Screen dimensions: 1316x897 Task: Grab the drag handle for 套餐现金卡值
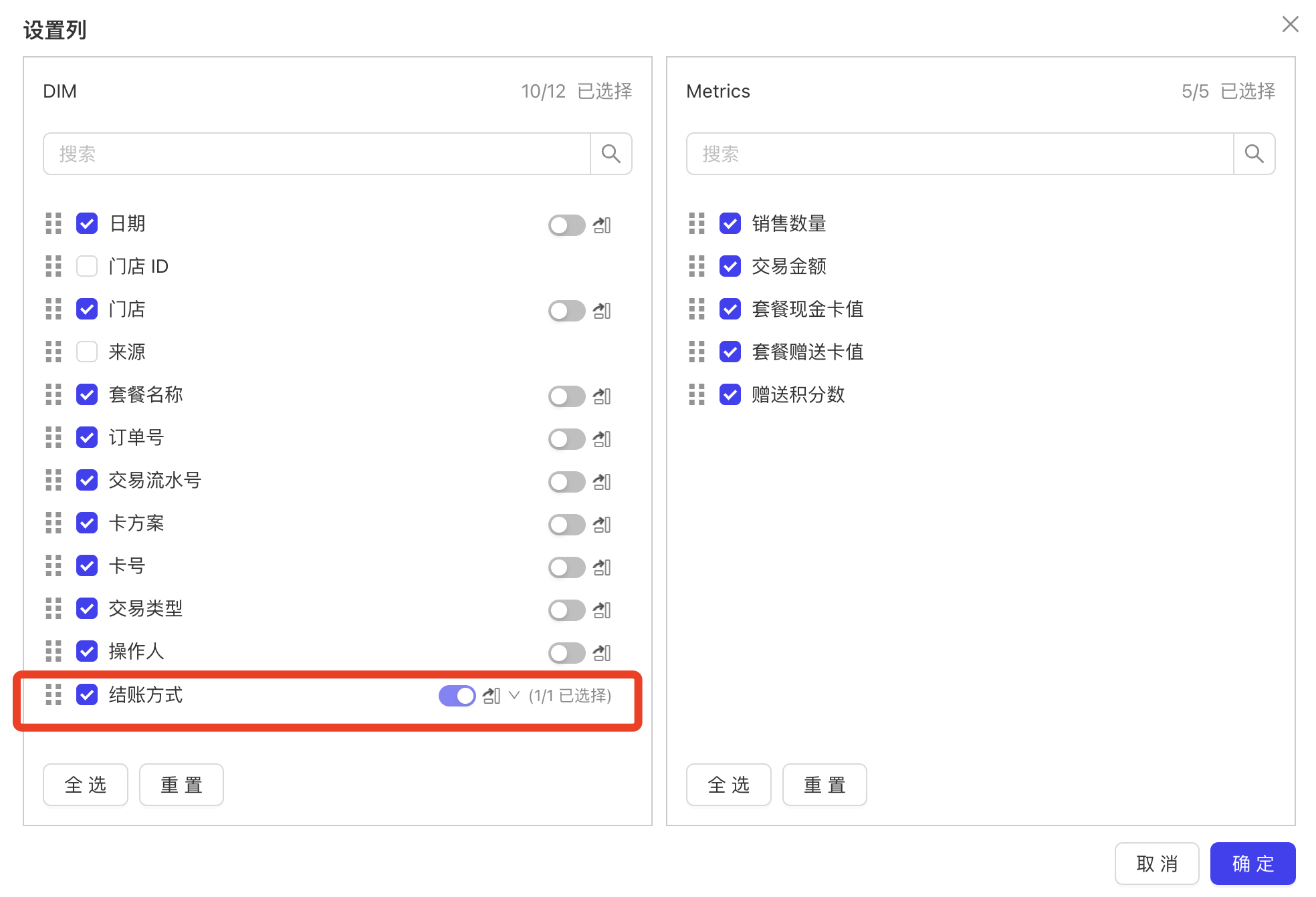pos(697,309)
